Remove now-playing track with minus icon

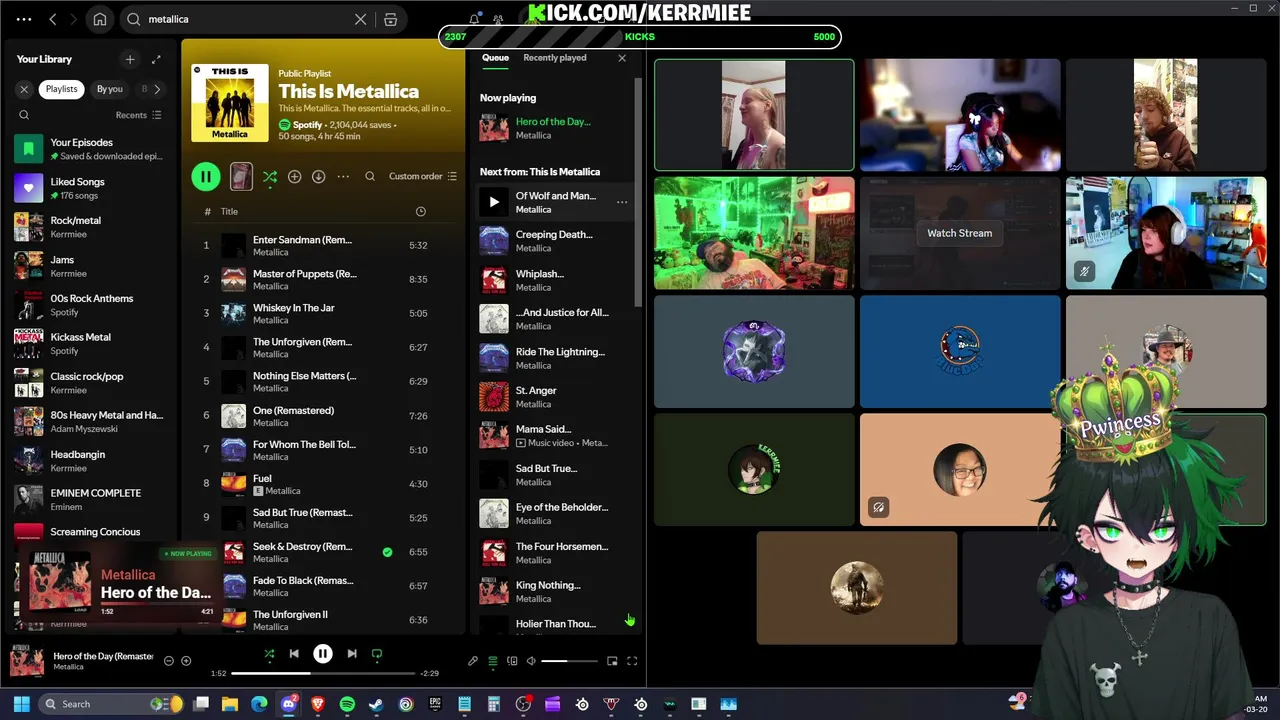(x=168, y=661)
